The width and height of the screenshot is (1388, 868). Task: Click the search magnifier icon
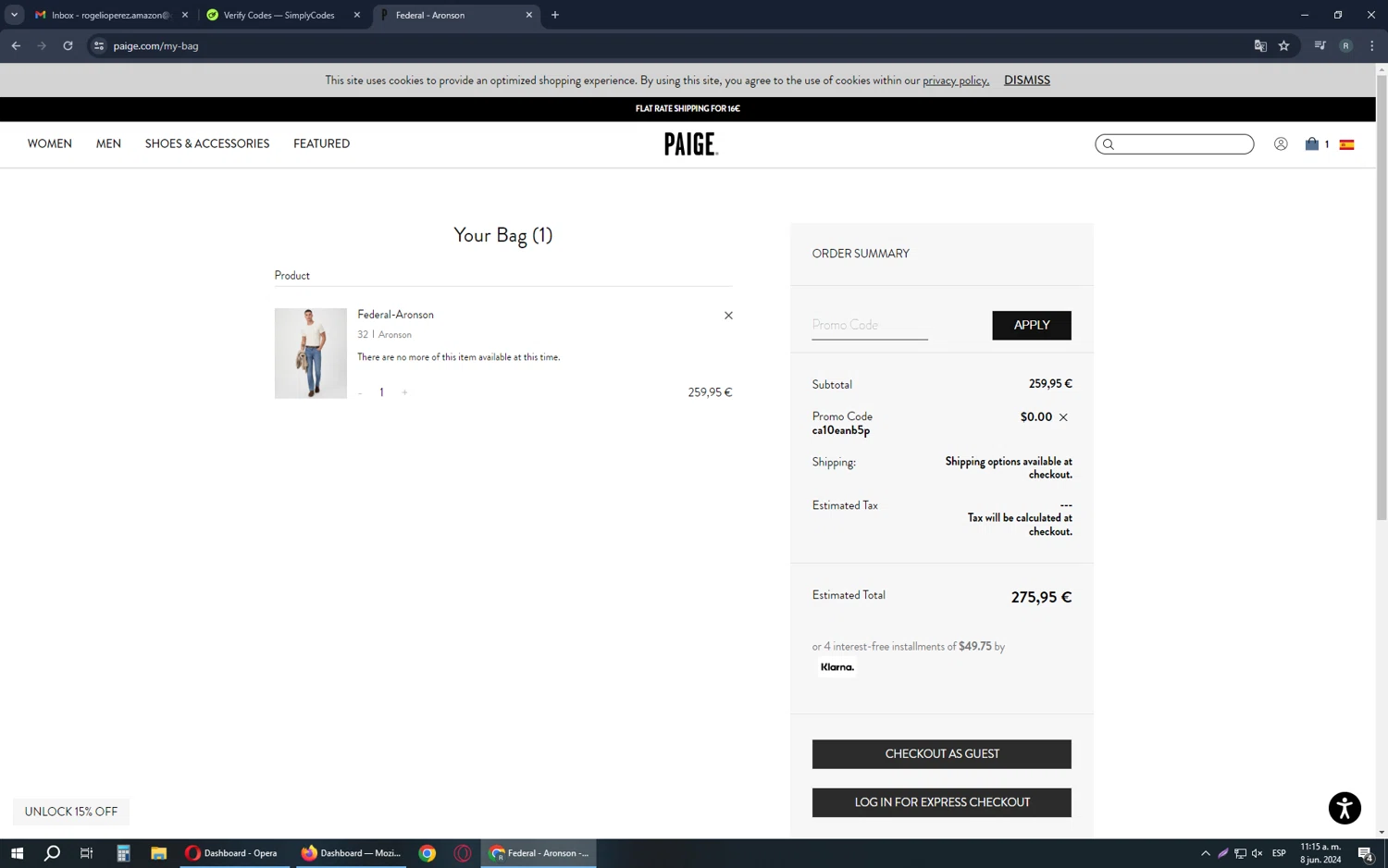[1109, 144]
